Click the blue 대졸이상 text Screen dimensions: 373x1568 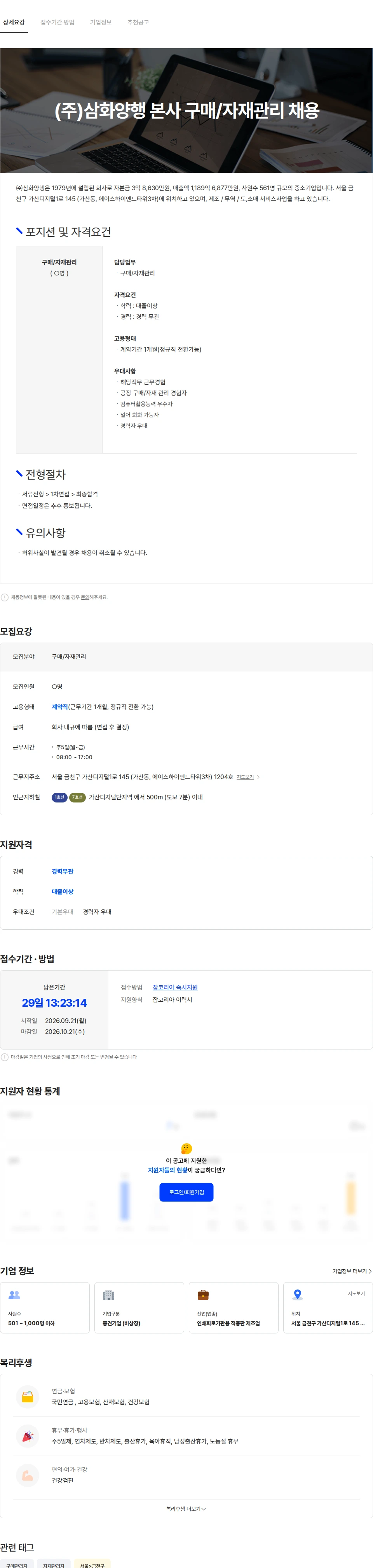pos(63,891)
